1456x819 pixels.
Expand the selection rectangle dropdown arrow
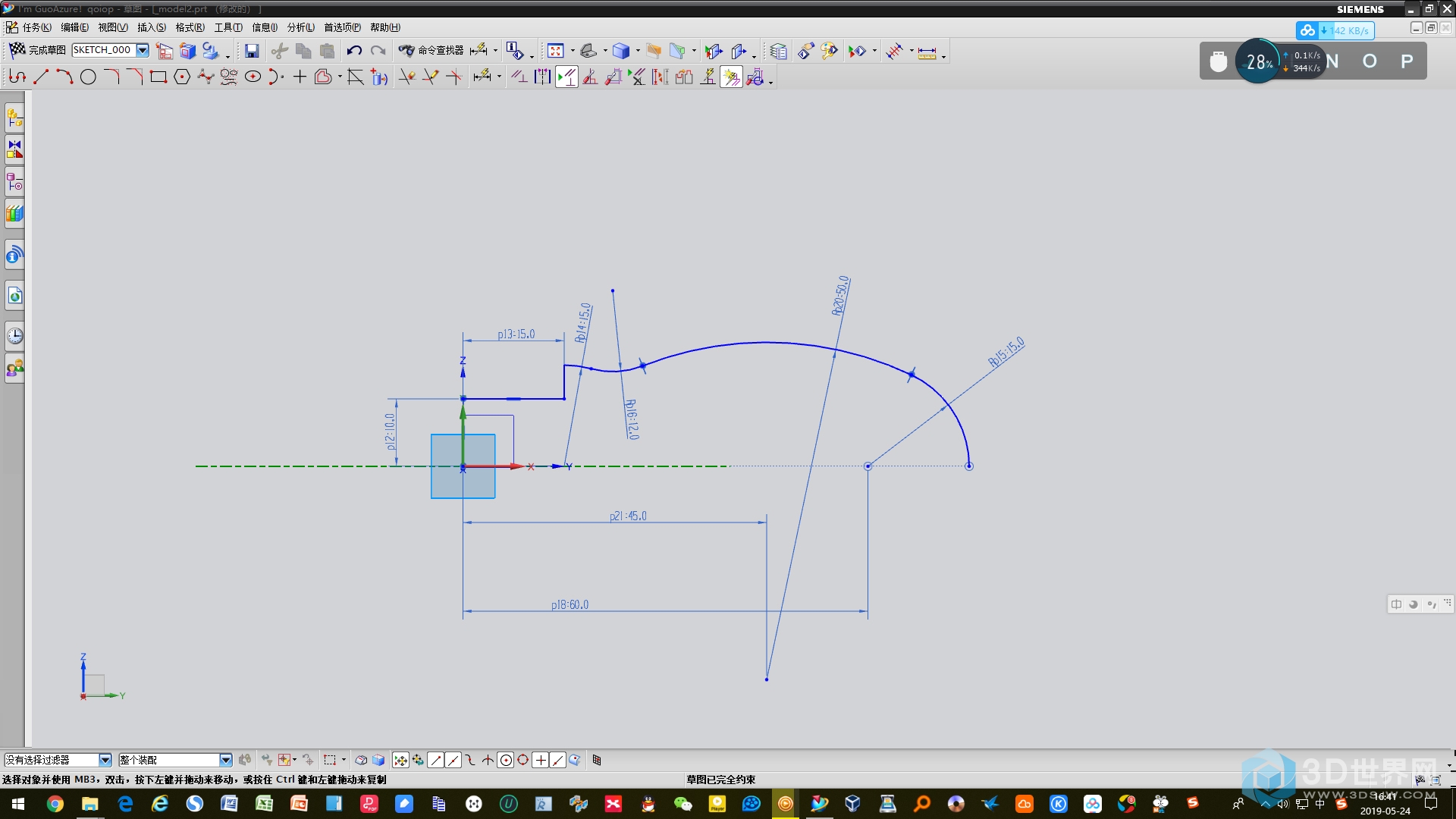point(344,760)
